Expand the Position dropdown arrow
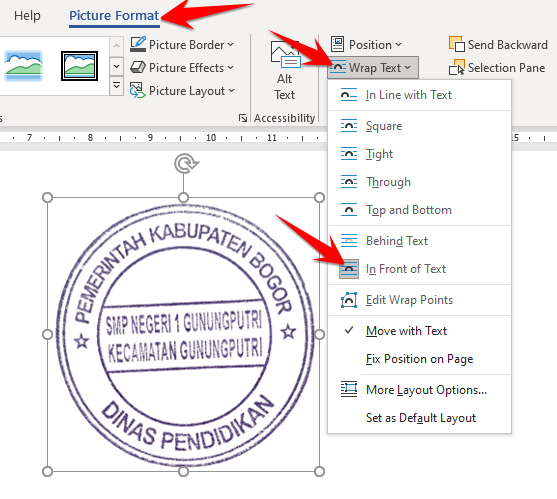The image size is (557, 499). point(399,45)
